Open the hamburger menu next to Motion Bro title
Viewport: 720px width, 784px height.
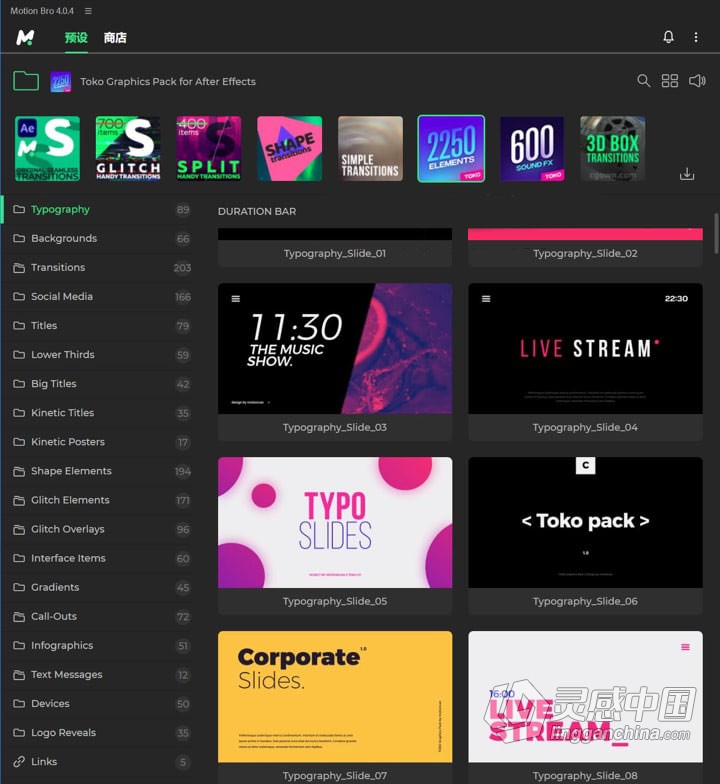(88, 10)
